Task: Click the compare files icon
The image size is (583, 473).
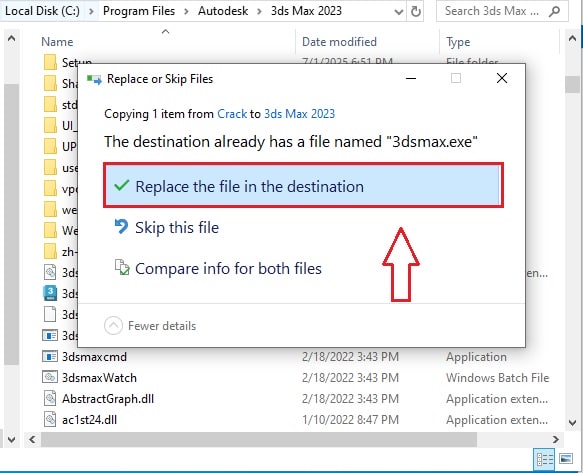Action: point(122,267)
